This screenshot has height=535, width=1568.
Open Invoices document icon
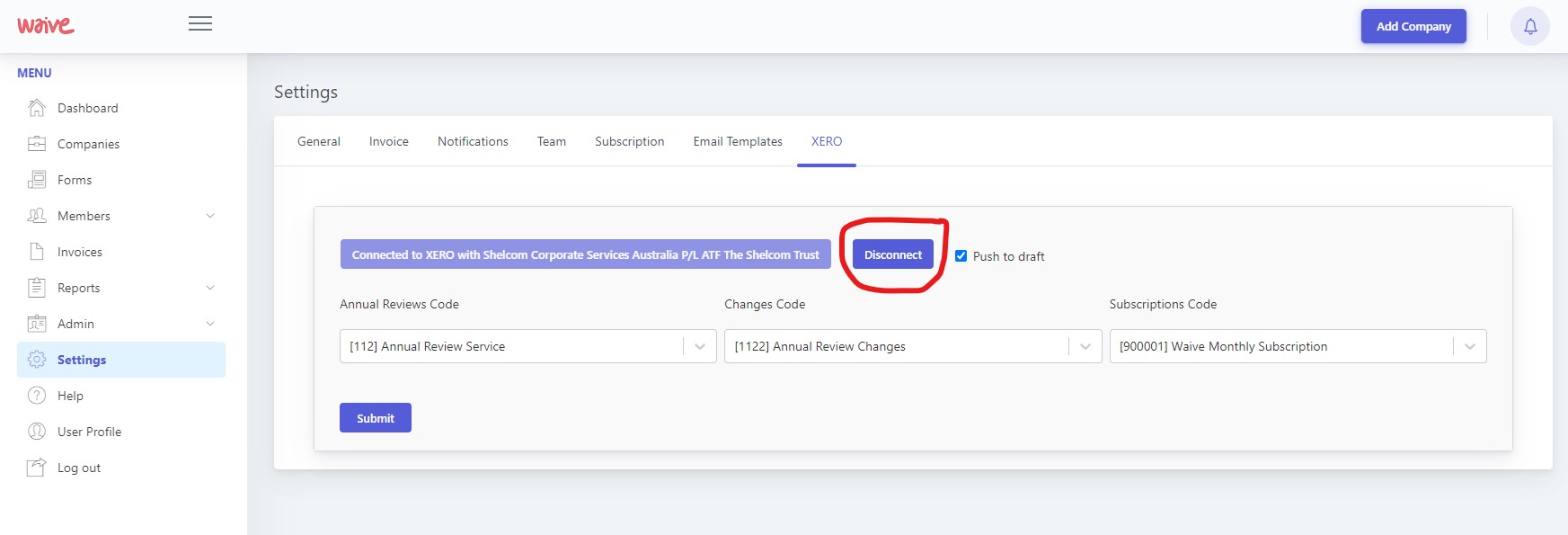click(x=37, y=252)
